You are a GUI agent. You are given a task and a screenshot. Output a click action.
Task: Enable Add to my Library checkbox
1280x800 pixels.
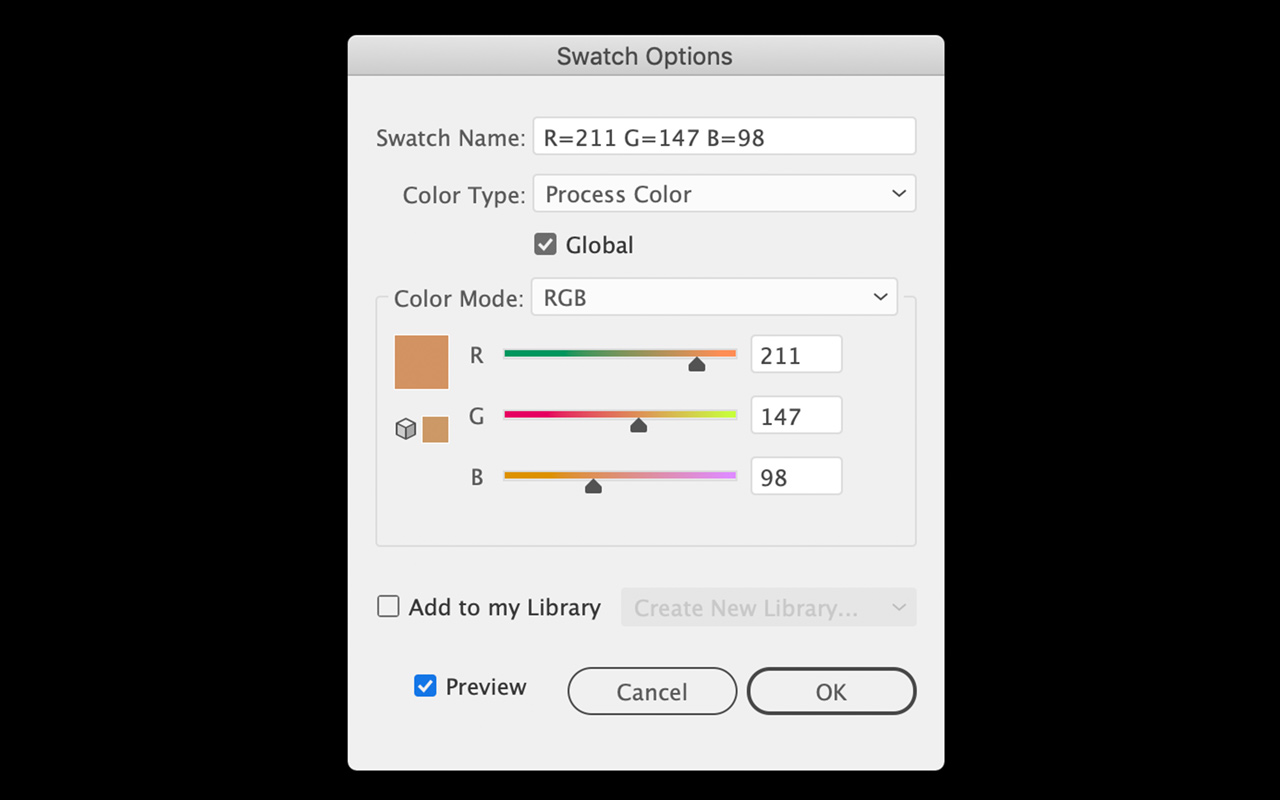tap(388, 606)
